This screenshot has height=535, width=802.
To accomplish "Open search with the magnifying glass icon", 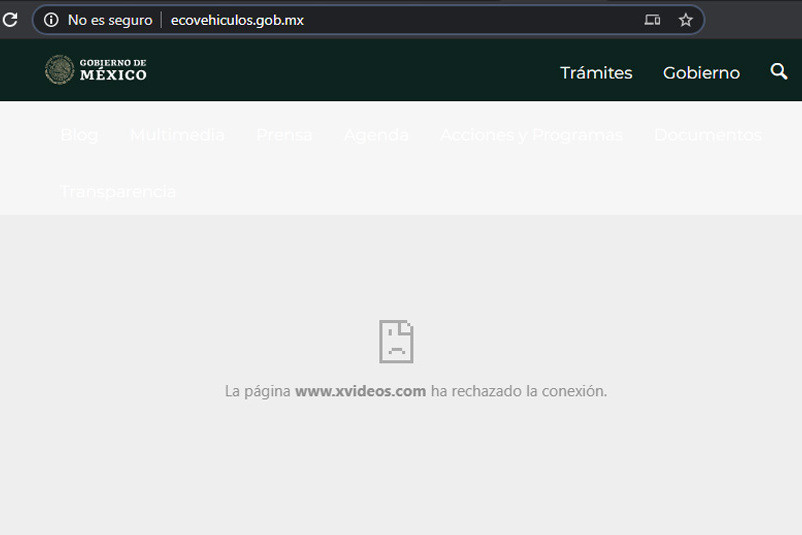I will (x=779, y=72).
